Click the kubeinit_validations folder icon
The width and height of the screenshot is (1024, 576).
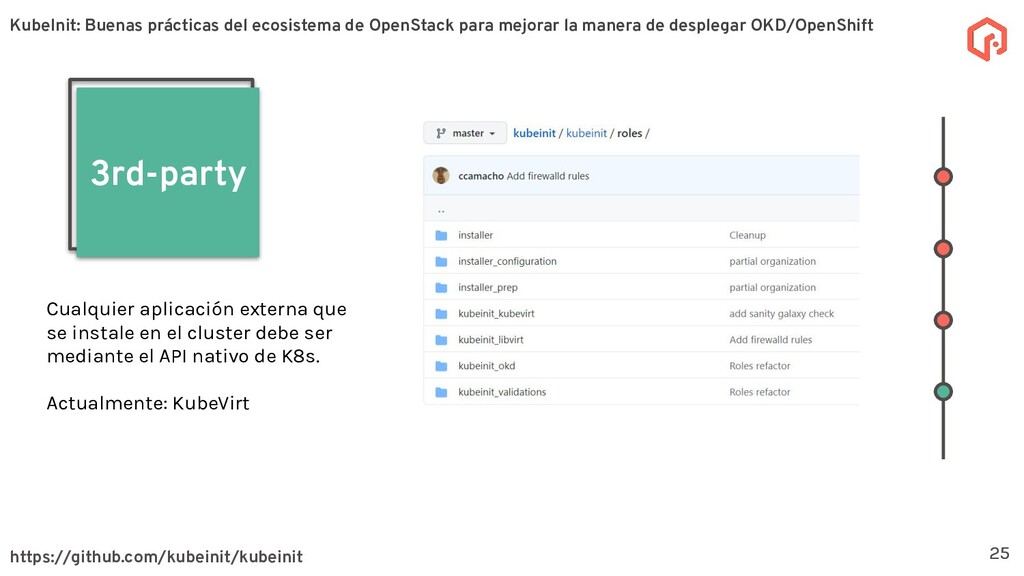pos(441,392)
